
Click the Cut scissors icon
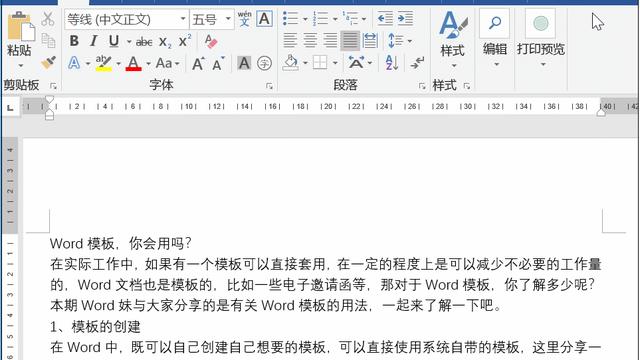click(x=48, y=19)
